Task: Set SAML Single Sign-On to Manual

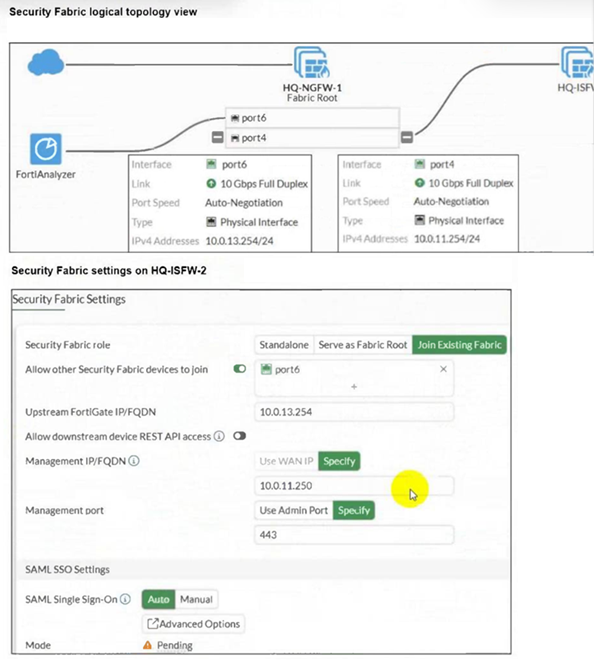Action: coord(196,599)
